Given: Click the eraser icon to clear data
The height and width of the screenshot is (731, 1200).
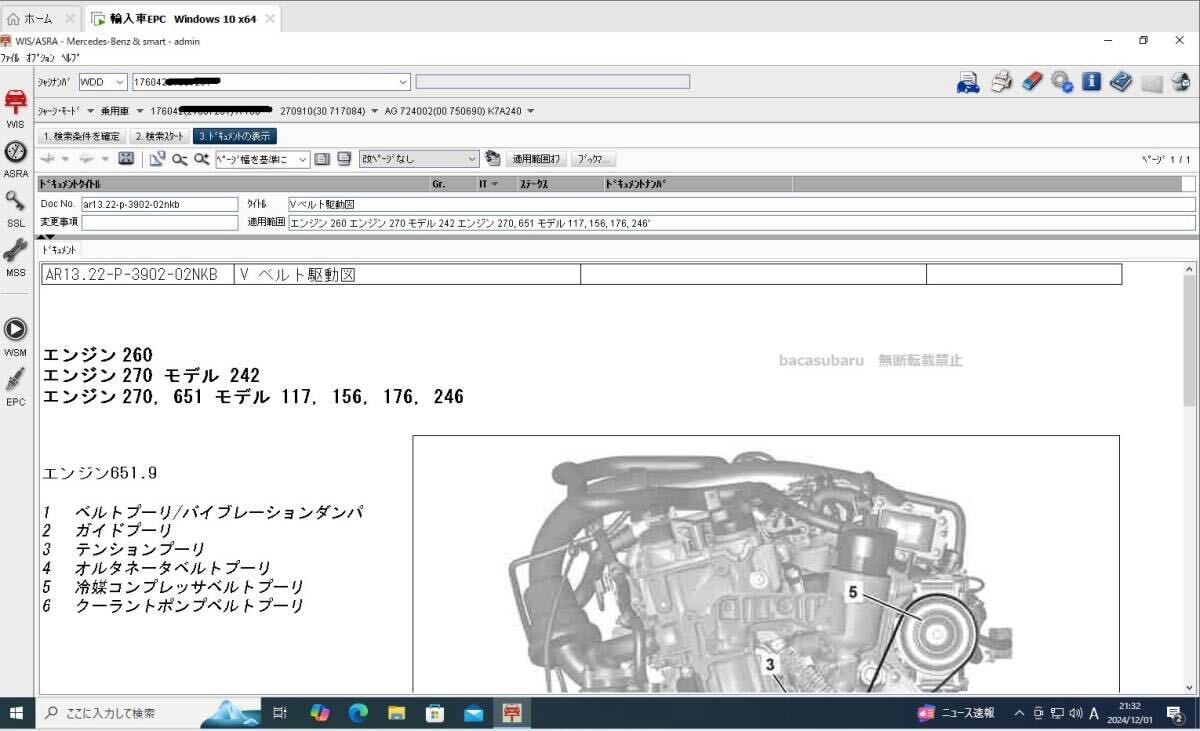Looking at the screenshot, I should tap(1031, 82).
